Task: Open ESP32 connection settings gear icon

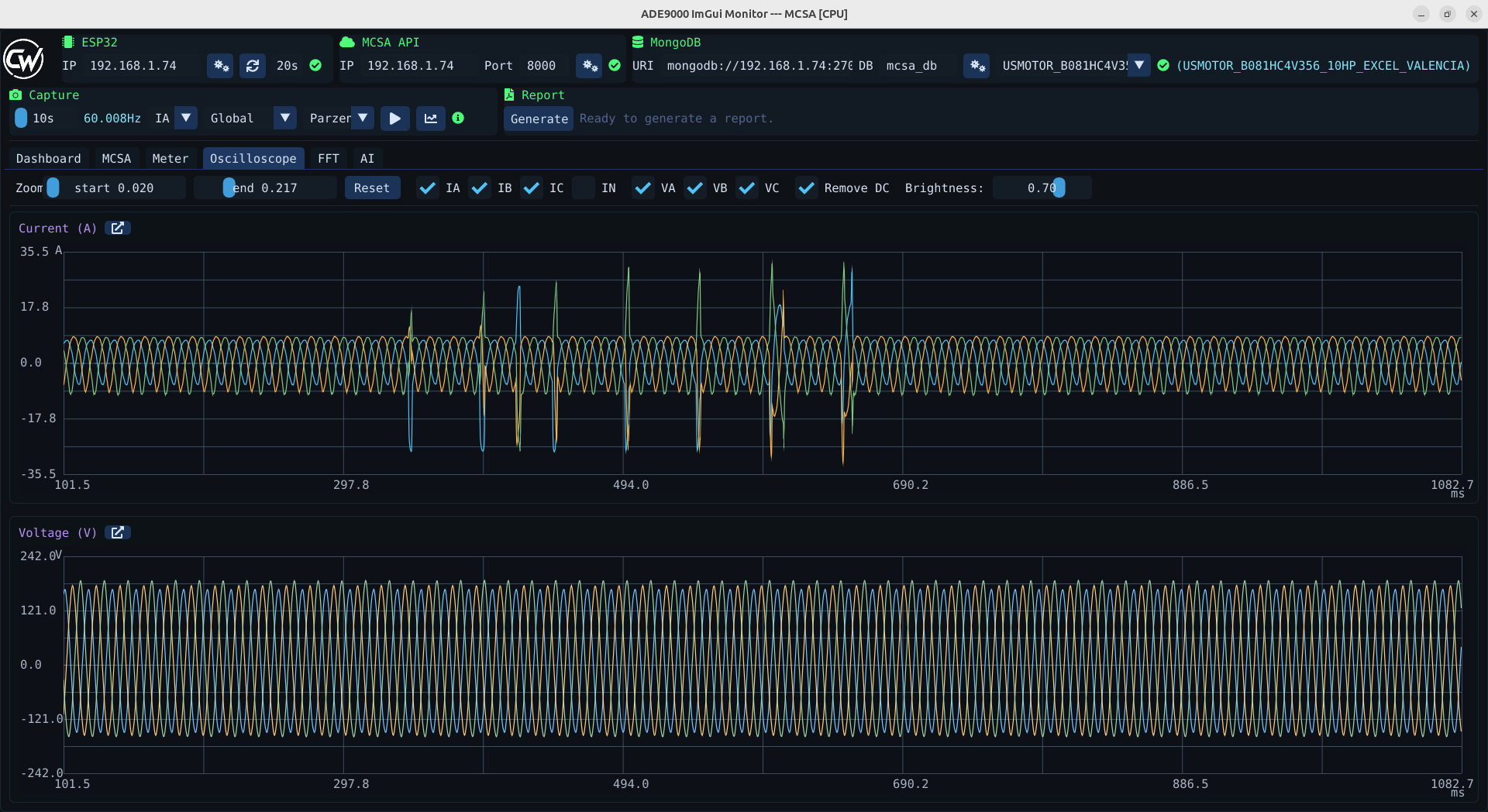Action: pyautogui.click(x=221, y=66)
